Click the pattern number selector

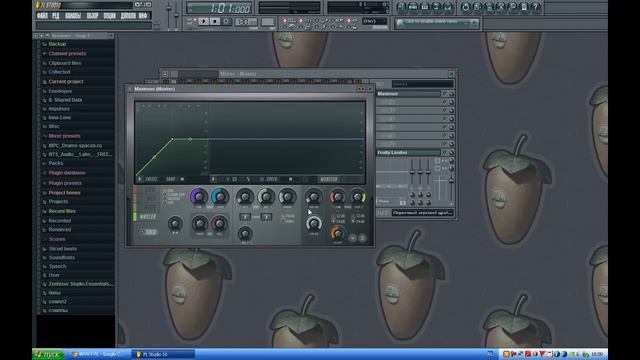point(268,21)
